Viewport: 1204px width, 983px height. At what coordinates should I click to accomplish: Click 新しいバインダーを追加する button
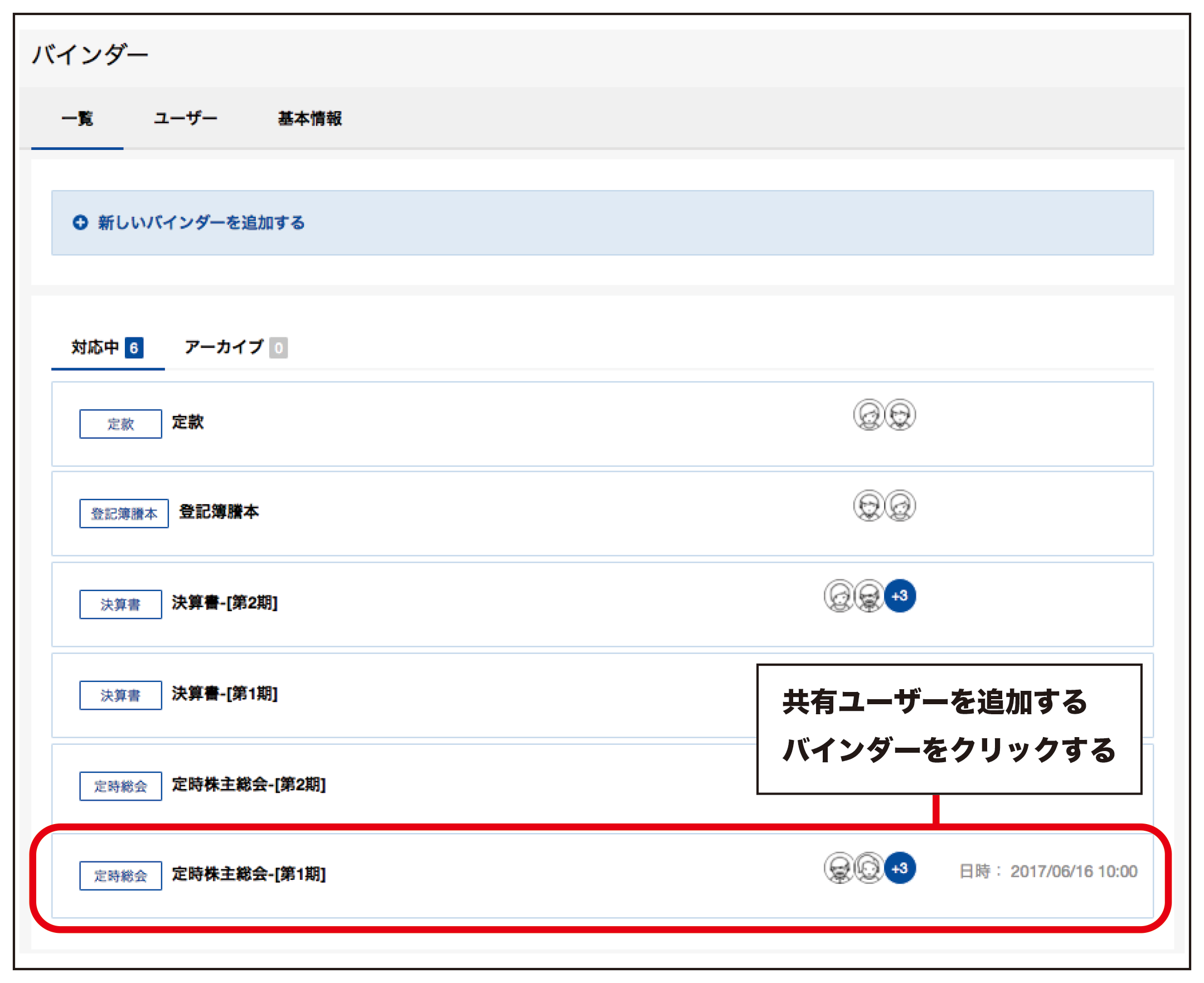pos(603,222)
